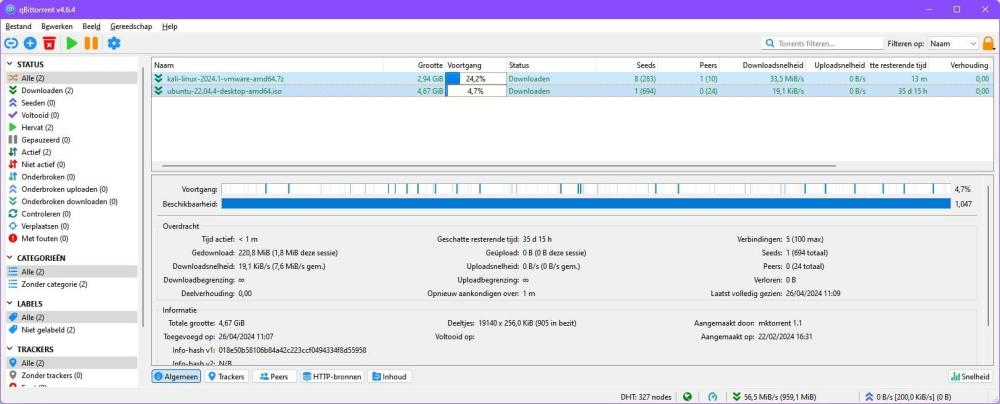
Task: Click the orange lock UI icon
Action: (x=989, y=43)
